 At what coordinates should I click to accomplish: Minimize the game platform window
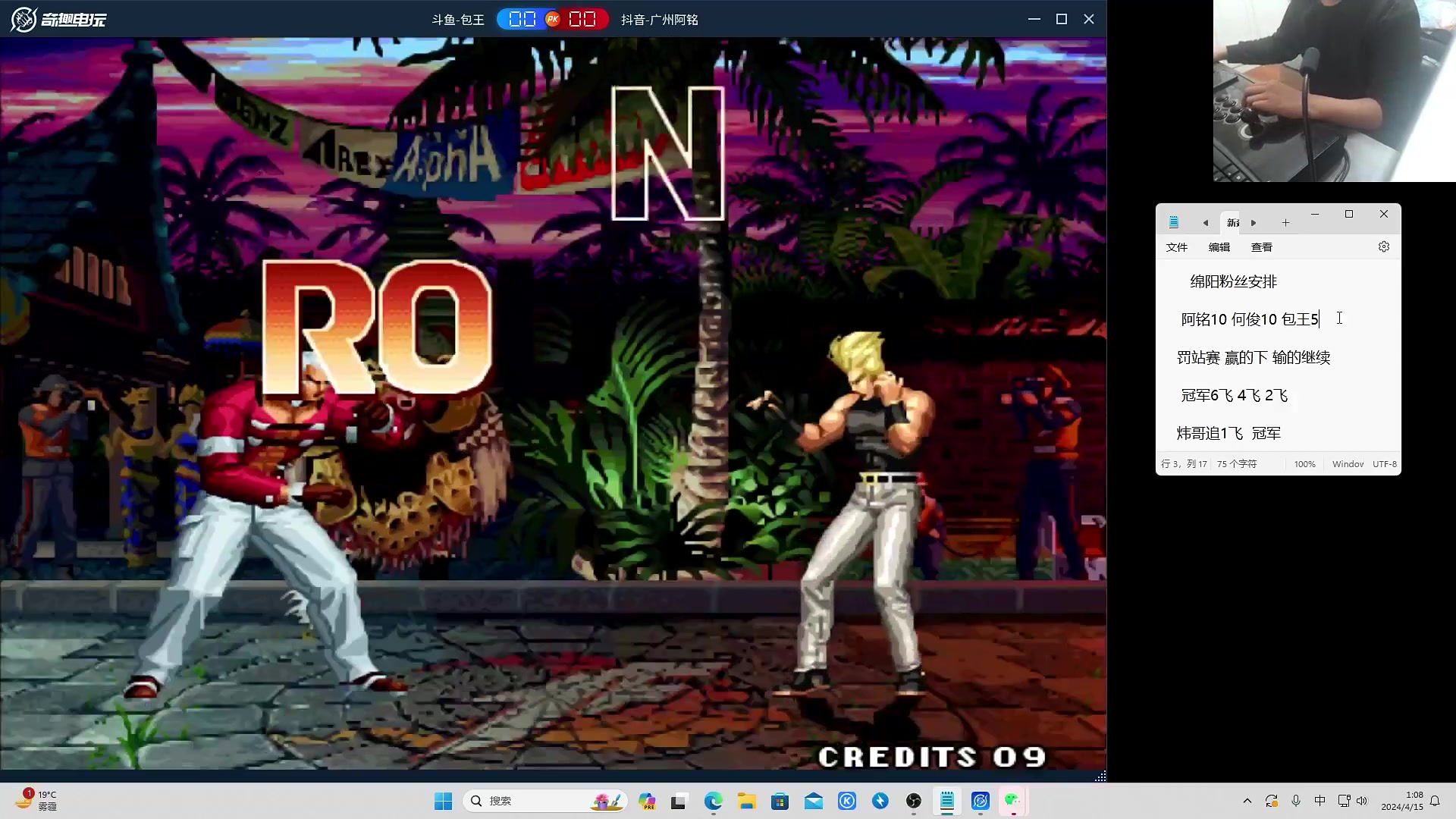[1034, 19]
